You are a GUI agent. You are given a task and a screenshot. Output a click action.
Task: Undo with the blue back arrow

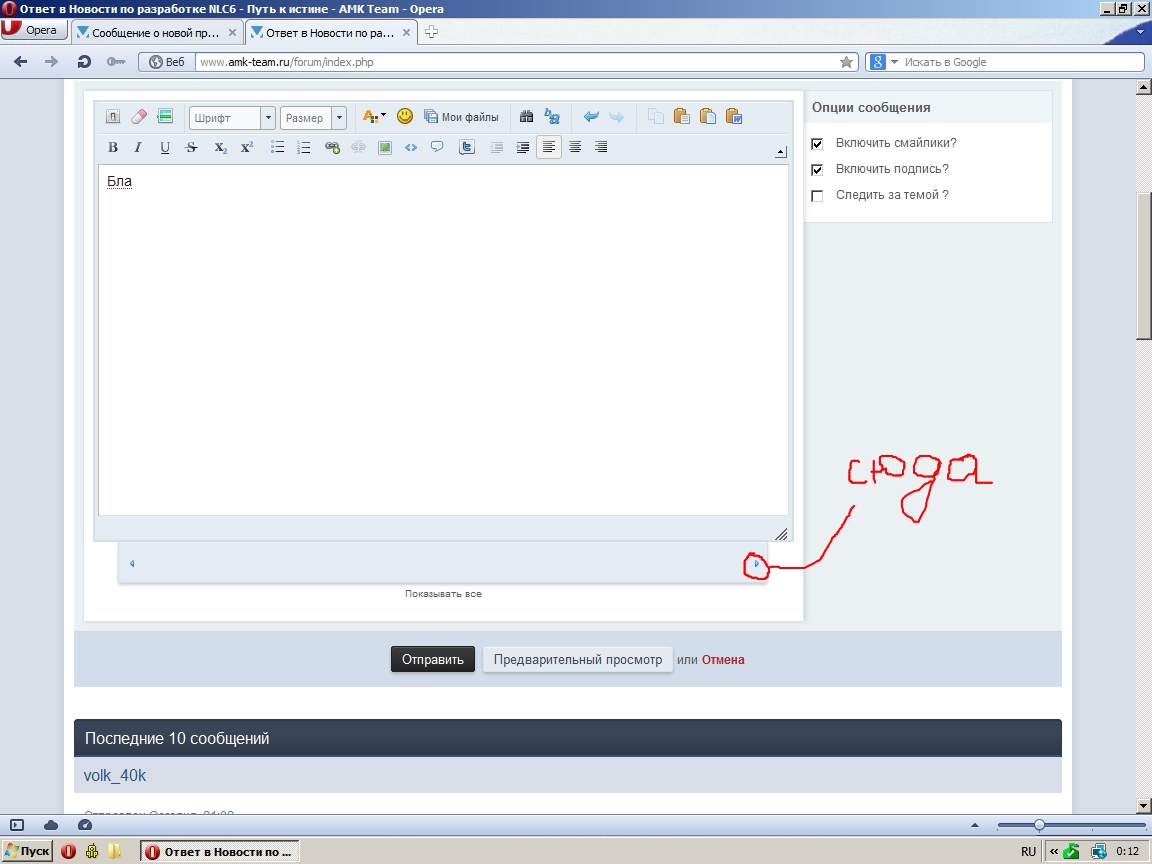click(x=591, y=116)
